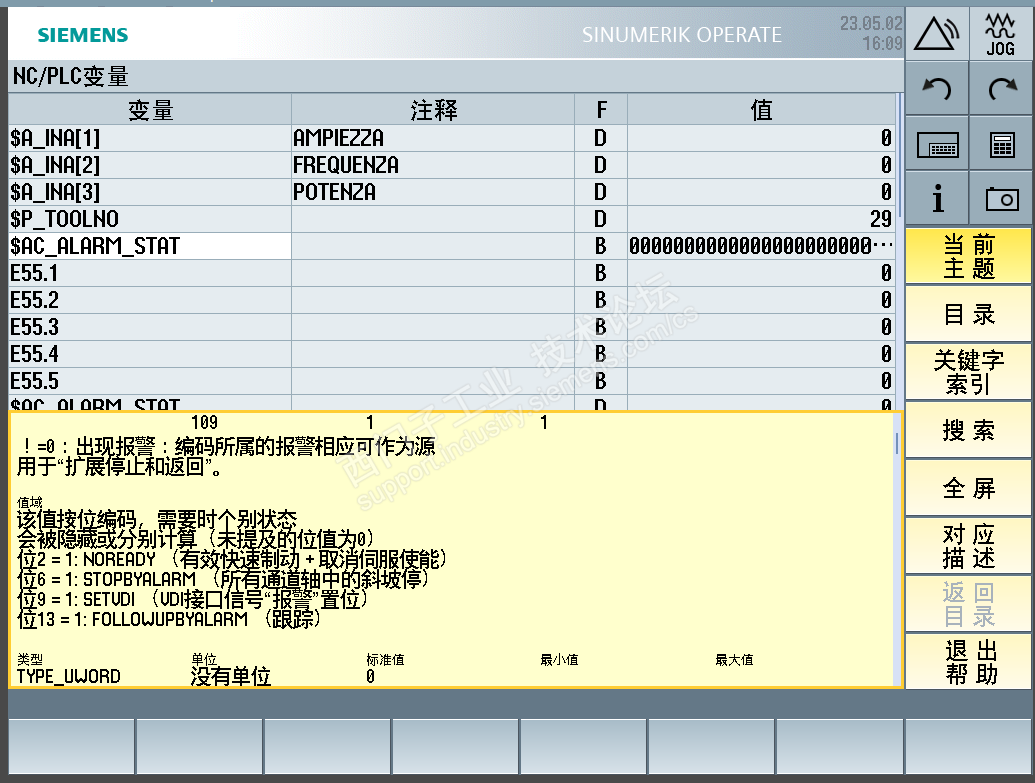
Task: Select the E55.4 variable row
Action: [452, 354]
